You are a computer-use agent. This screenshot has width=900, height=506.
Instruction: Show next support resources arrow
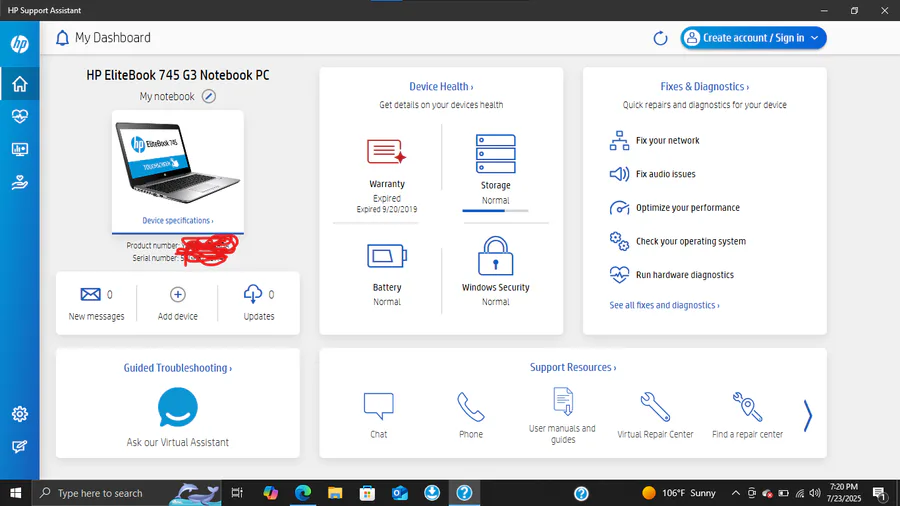click(808, 415)
